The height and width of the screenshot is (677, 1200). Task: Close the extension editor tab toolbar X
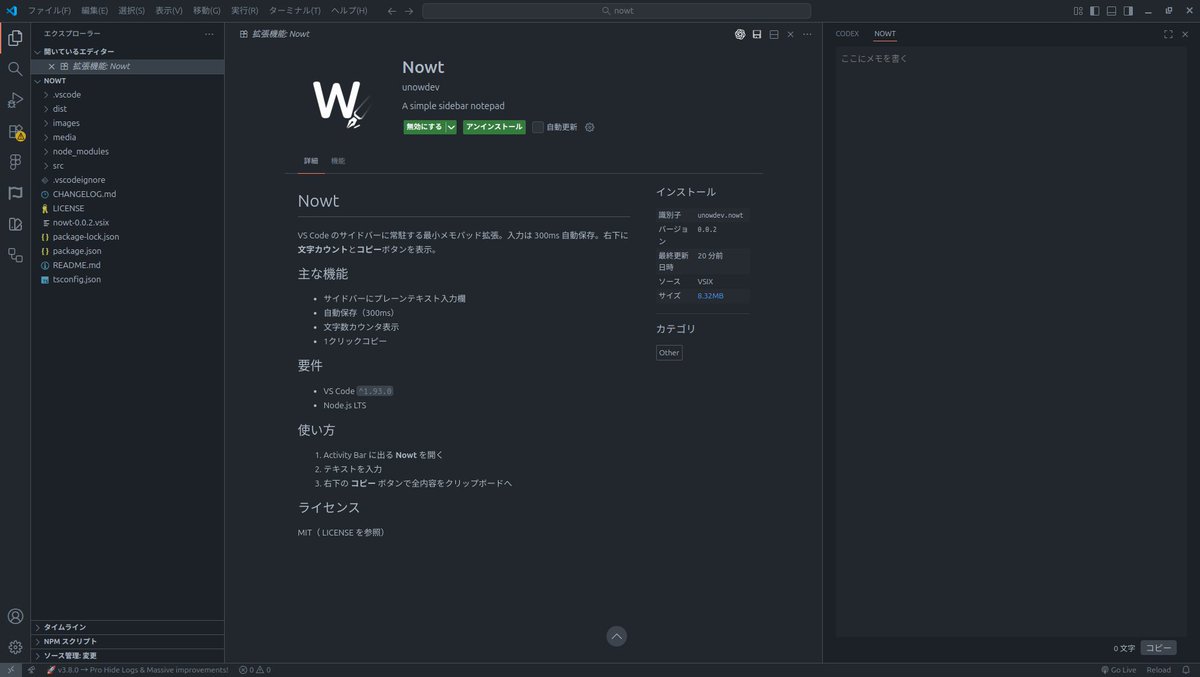coord(790,34)
